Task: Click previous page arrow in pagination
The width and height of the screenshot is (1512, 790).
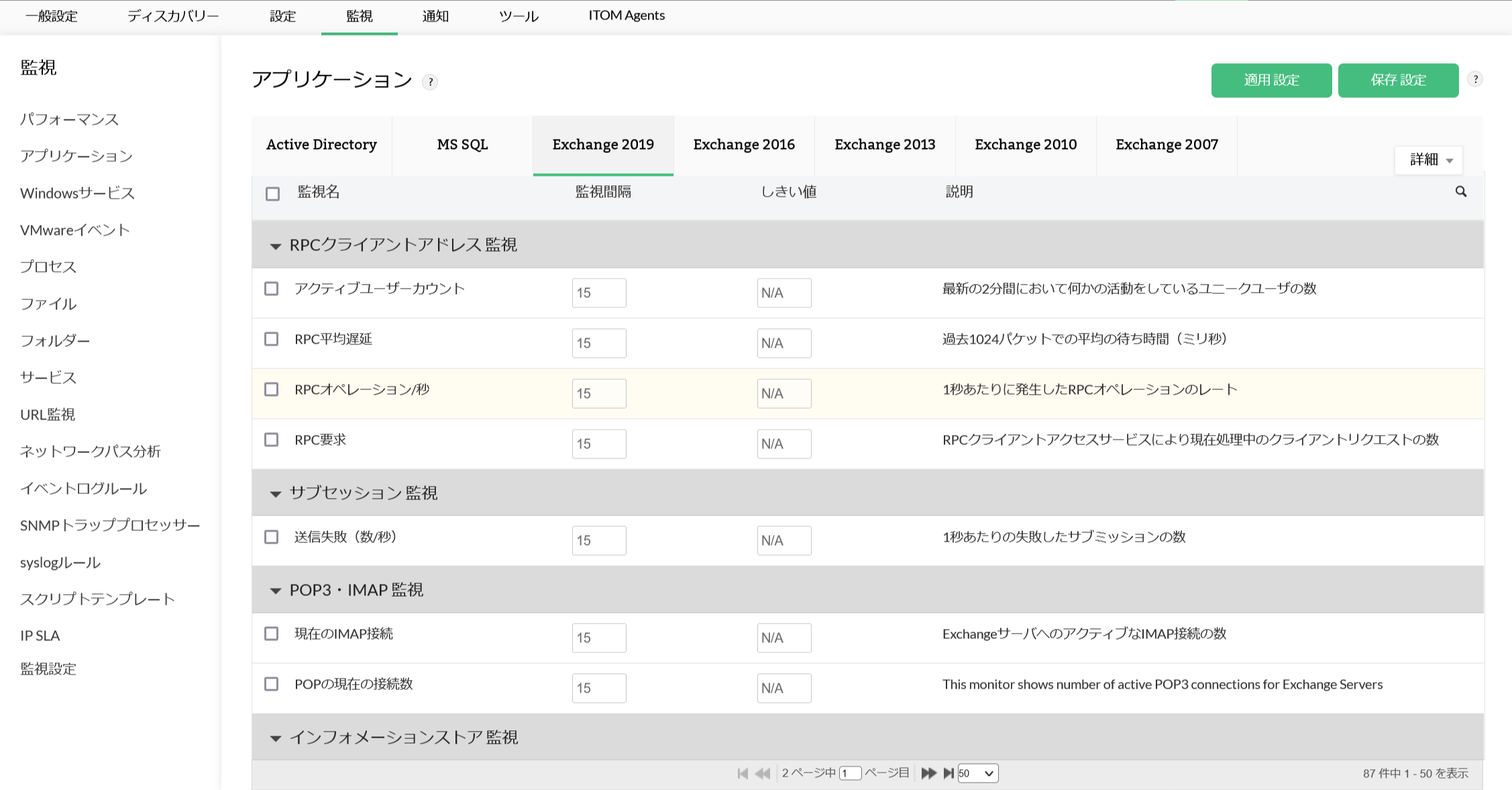Action: [x=763, y=773]
